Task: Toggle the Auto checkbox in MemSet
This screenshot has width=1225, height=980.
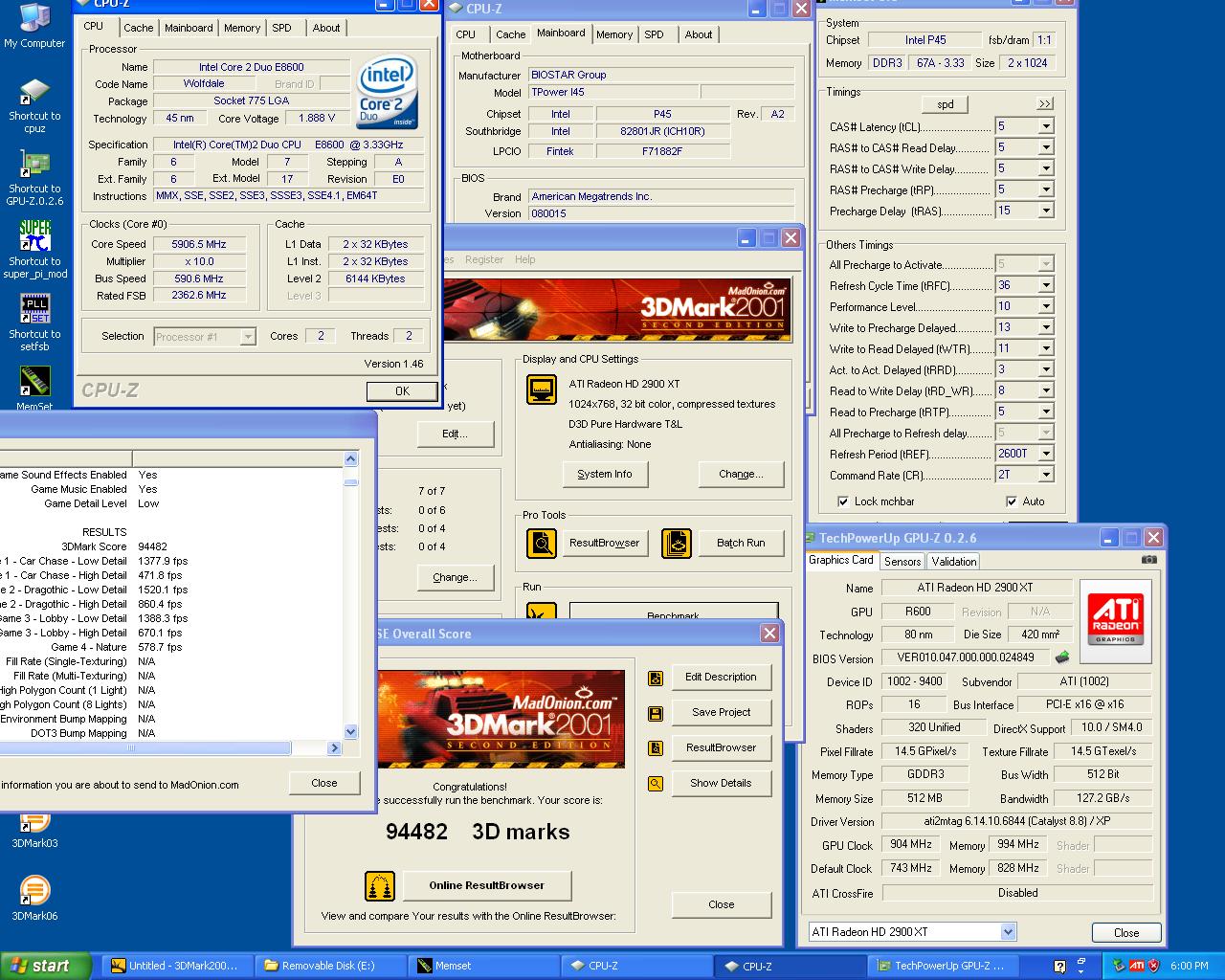Action: (x=1012, y=501)
